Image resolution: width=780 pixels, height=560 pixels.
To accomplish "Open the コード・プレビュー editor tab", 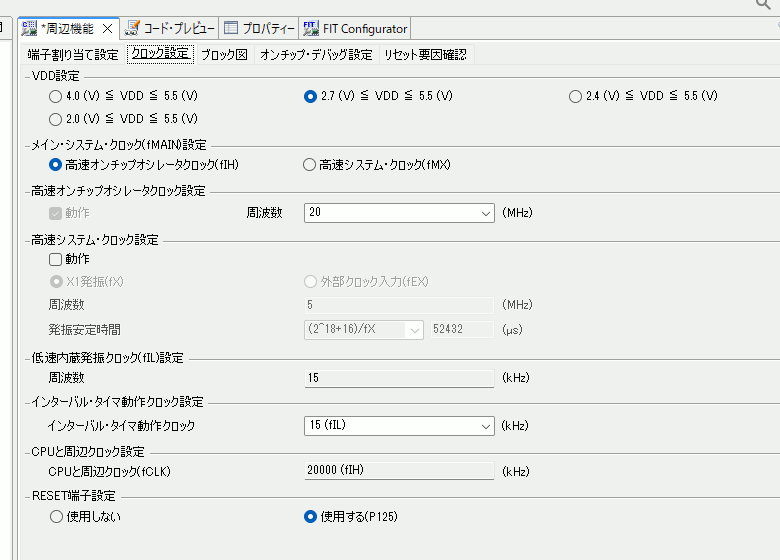I will pos(169,29).
